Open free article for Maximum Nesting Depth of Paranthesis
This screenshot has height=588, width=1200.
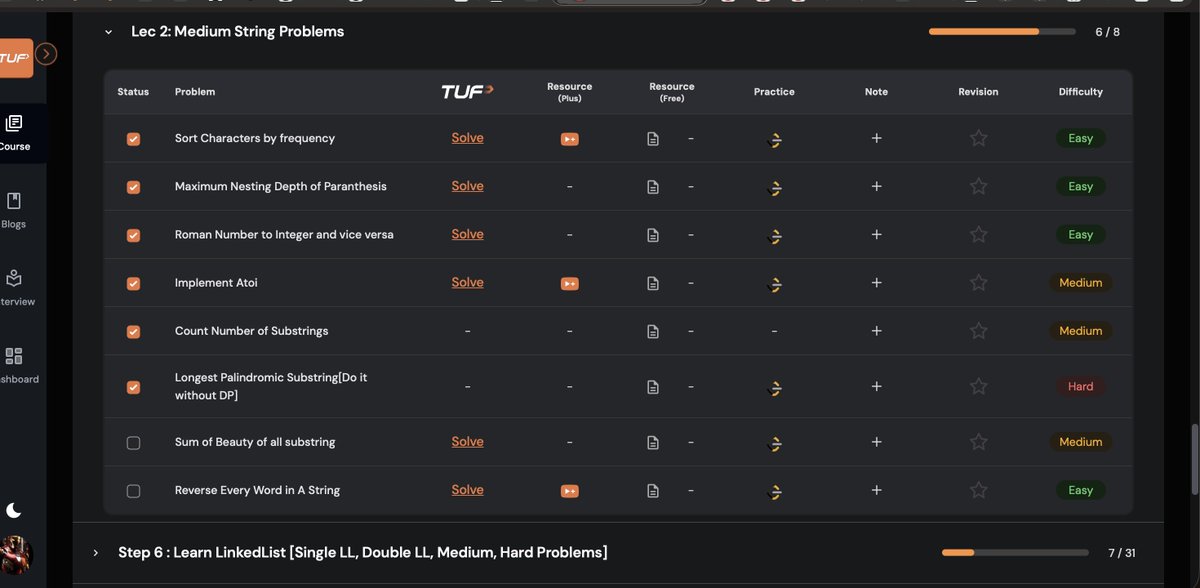tap(653, 187)
